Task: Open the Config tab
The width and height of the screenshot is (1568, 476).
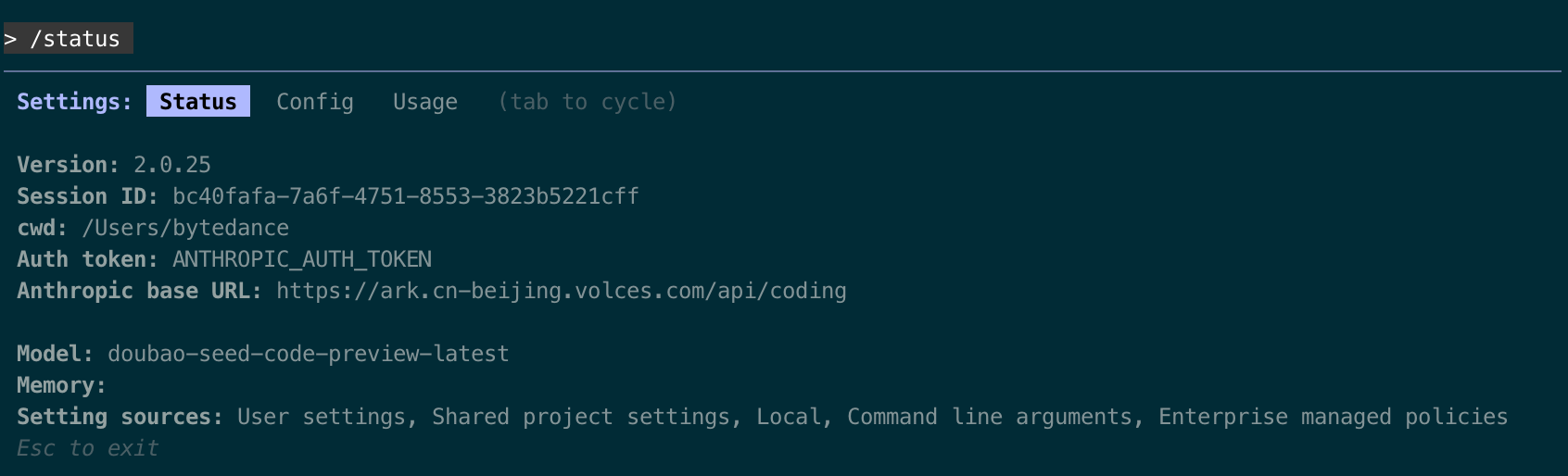Action: (x=314, y=102)
